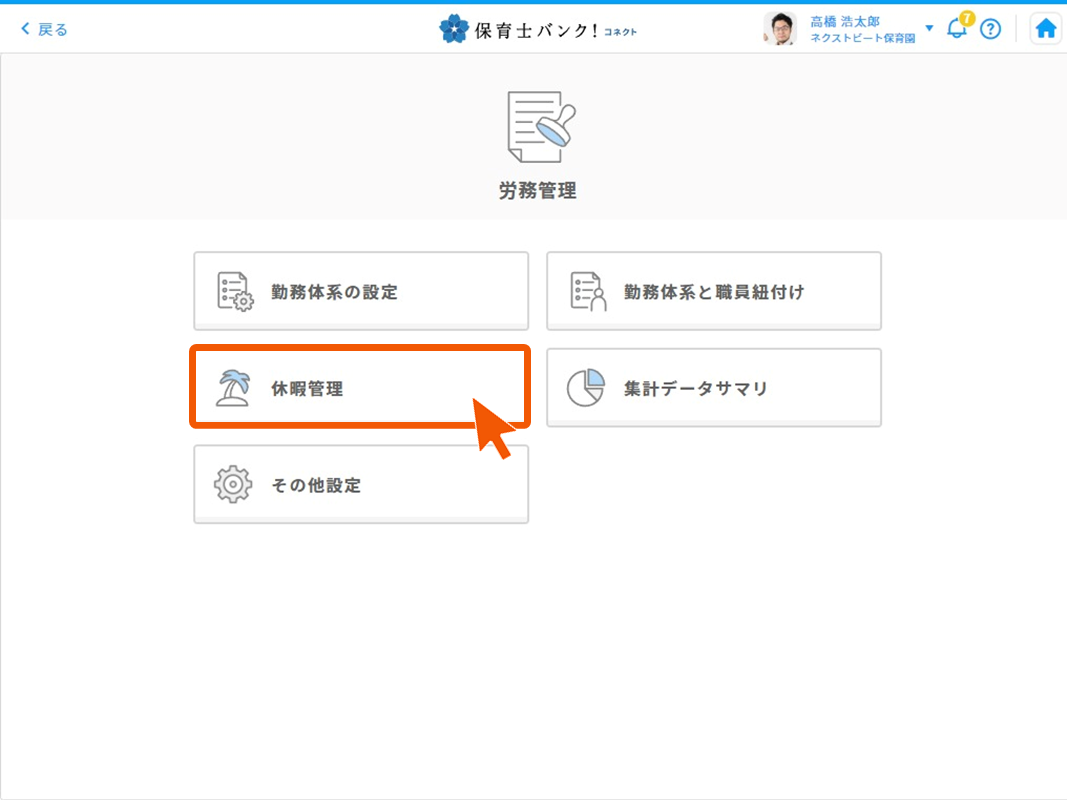Click the 勤務体系の設定 checklist gear icon
This screenshot has height=800, width=1067.
pos(235,292)
